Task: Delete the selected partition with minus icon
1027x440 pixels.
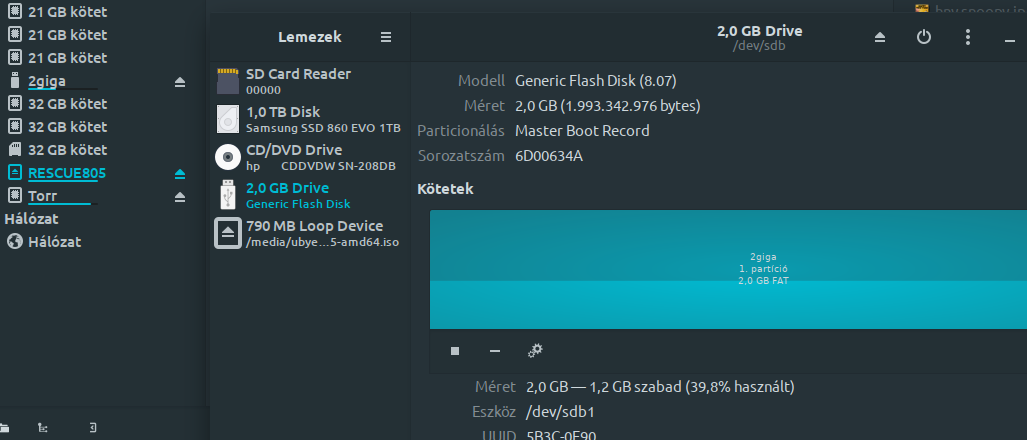Action: coord(495,352)
